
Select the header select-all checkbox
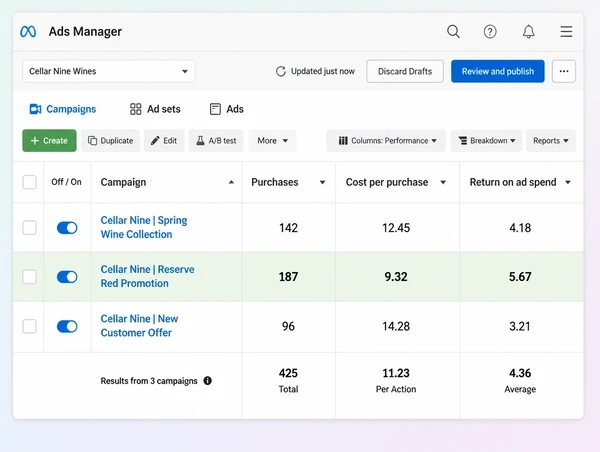29,182
